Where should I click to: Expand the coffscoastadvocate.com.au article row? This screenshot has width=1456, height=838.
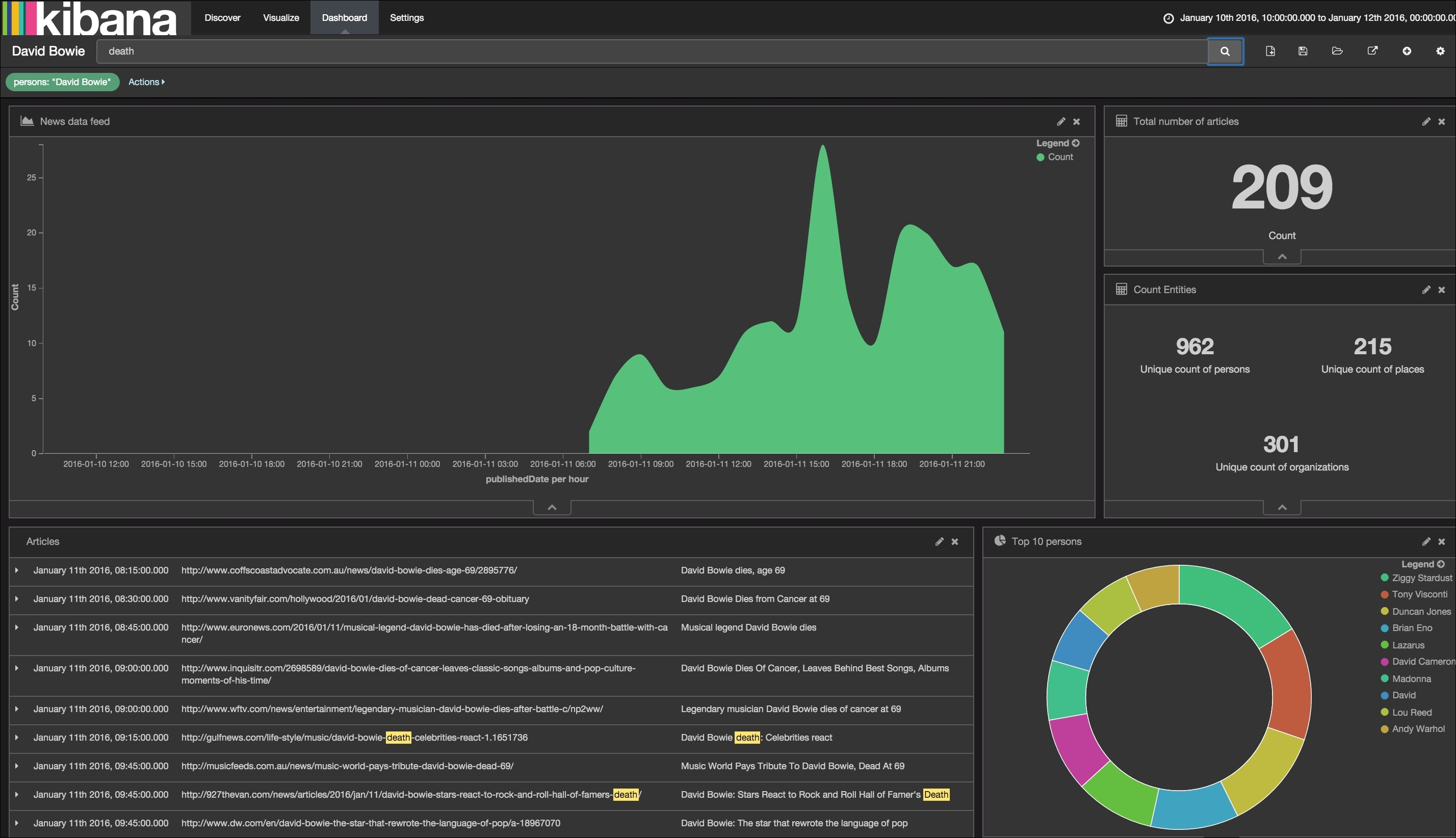coord(17,570)
